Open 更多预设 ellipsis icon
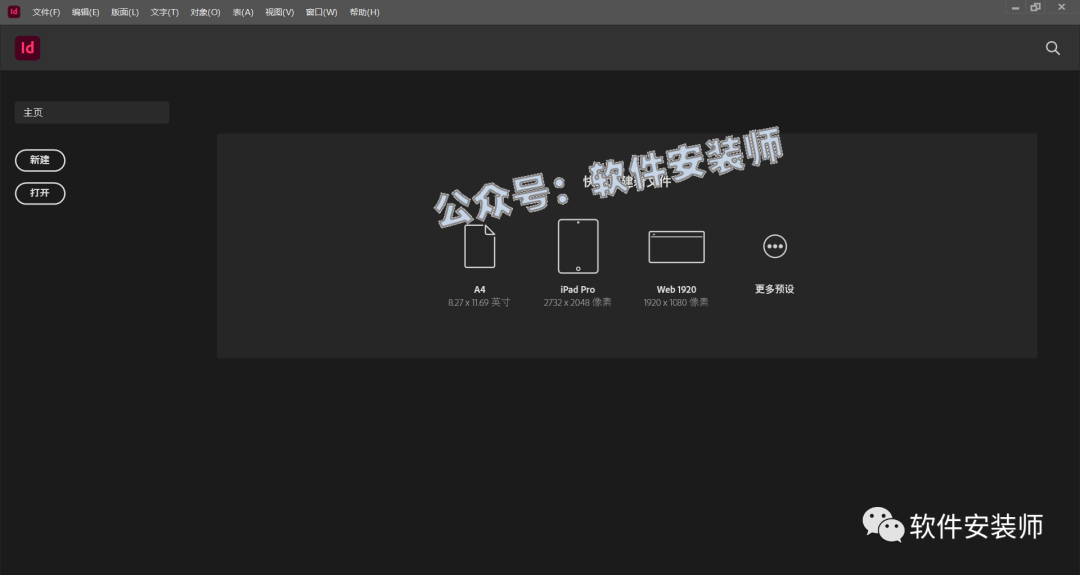This screenshot has width=1080, height=575. tap(775, 246)
